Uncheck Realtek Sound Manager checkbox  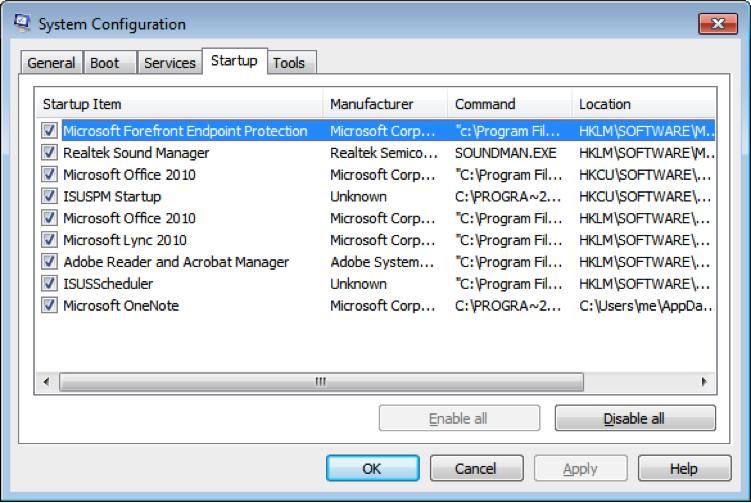click(x=49, y=152)
